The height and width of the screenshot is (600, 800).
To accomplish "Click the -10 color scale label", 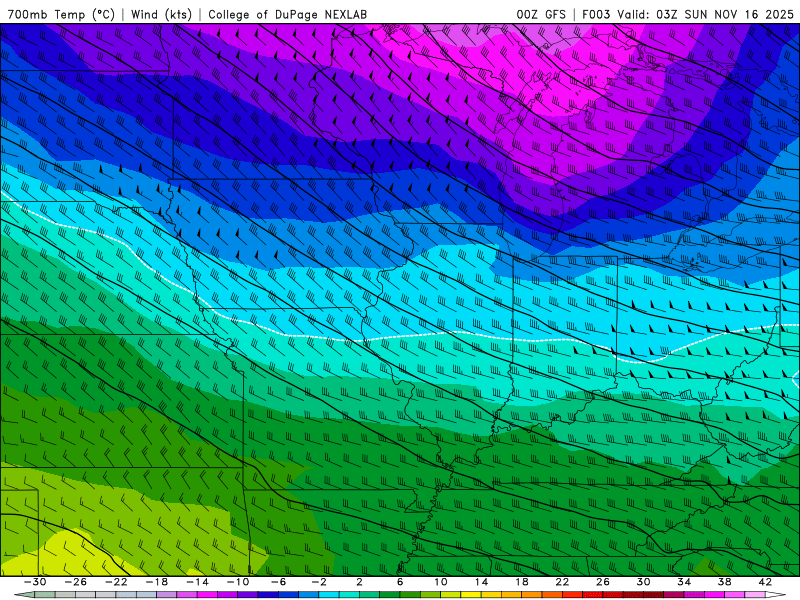I will [x=238, y=582].
